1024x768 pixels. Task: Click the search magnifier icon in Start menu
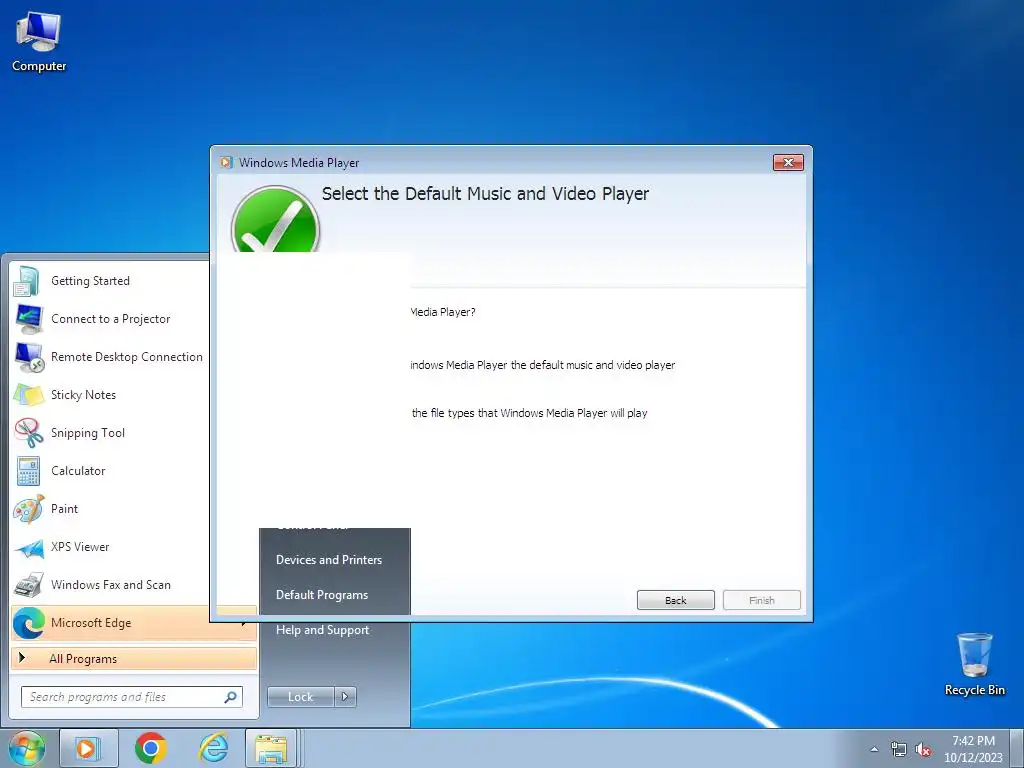tap(230, 697)
